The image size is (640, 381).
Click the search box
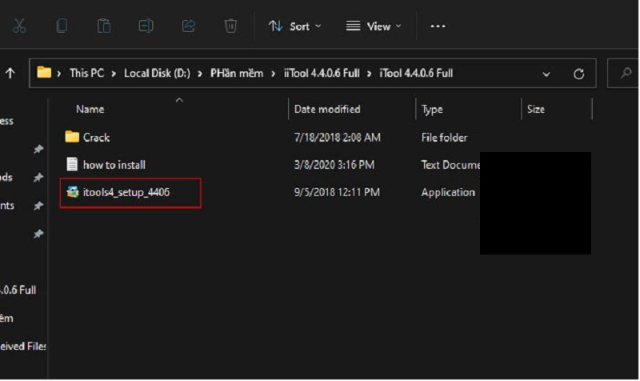pos(623,73)
